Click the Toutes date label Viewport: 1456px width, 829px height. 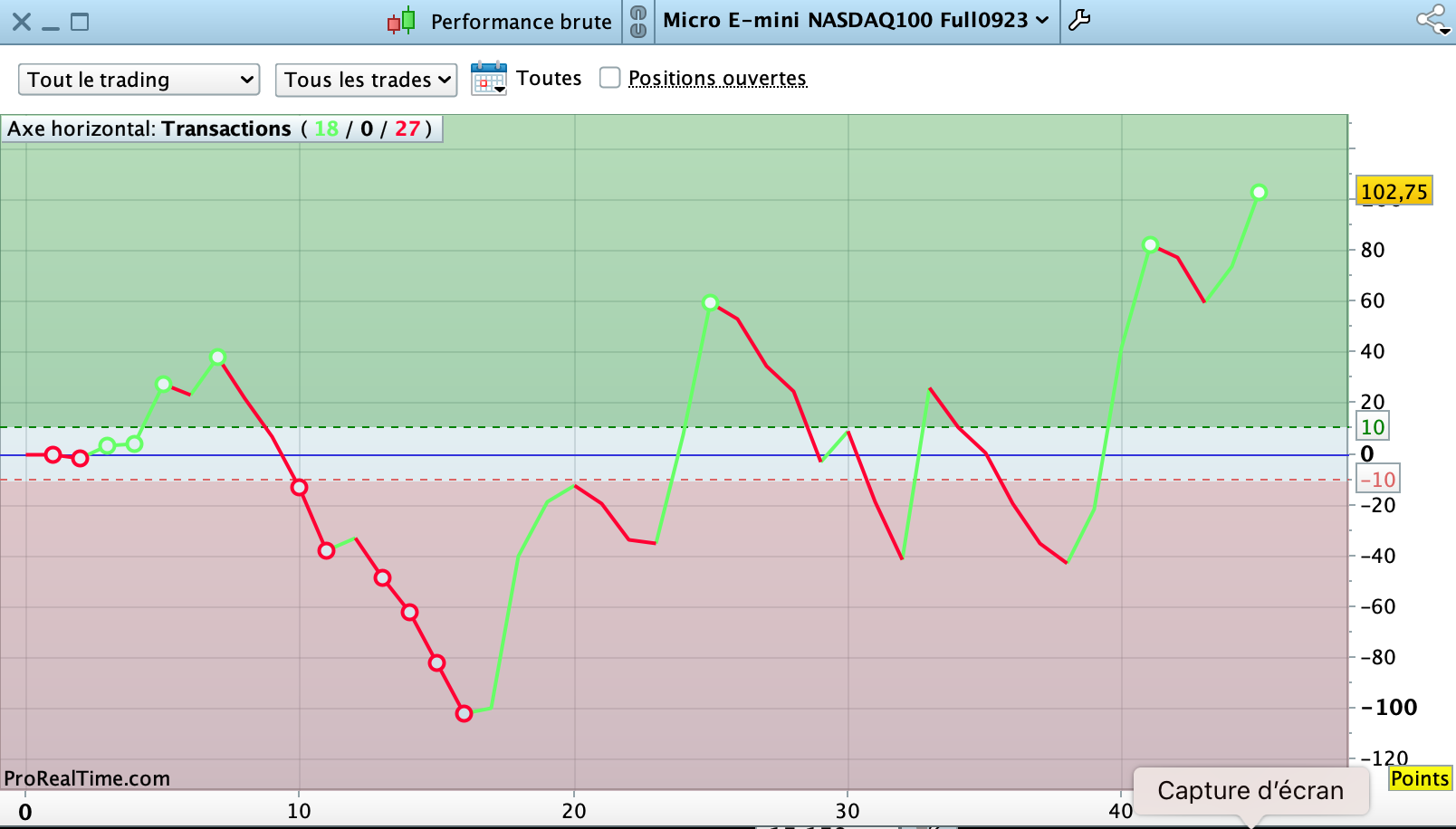(x=549, y=78)
